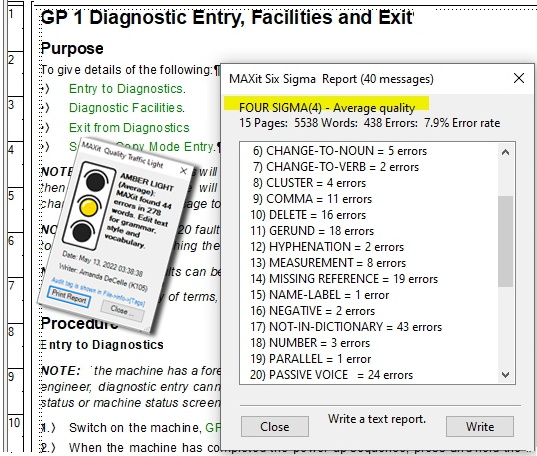537x456 pixels.
Task: Click the Audit tag File info Tags link
Action: point(98,292)
